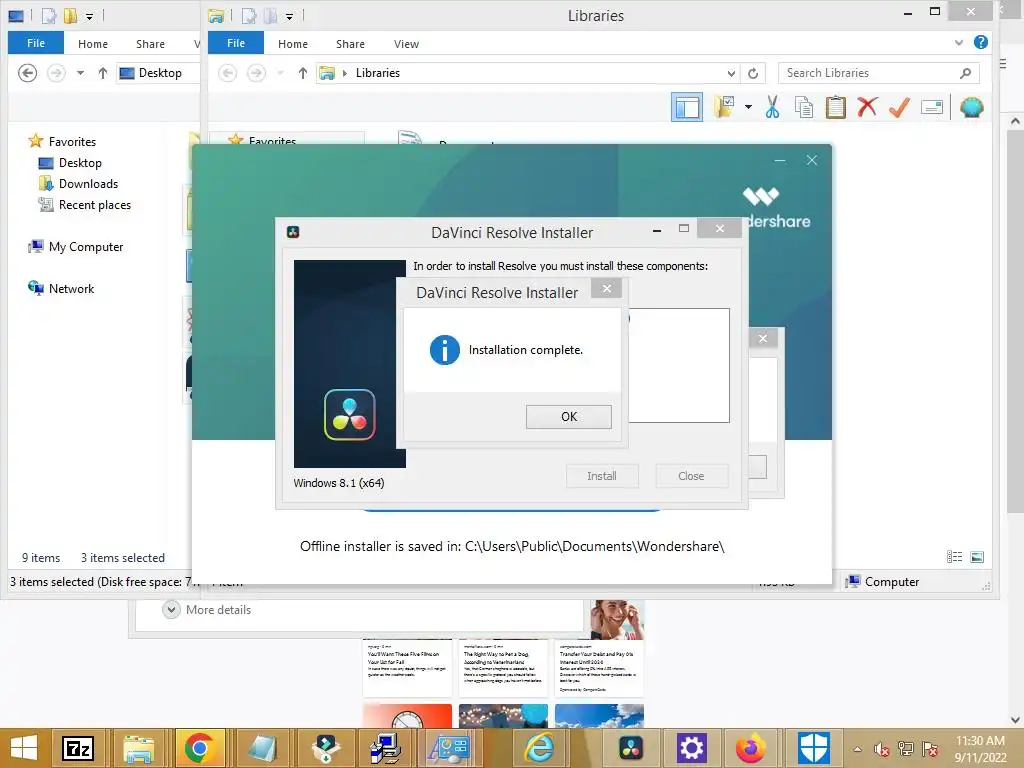
Task: Click the 'Transfer Your Debt' news thumbnail
Action: tap(599, 668)
